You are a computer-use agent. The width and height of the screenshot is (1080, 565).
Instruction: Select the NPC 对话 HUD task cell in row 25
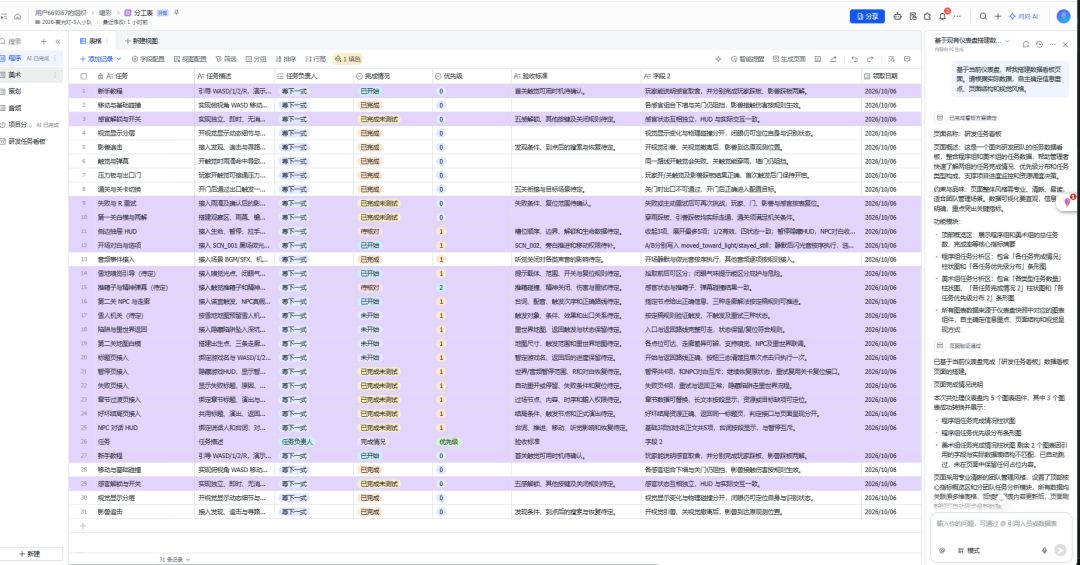(143, 428)
